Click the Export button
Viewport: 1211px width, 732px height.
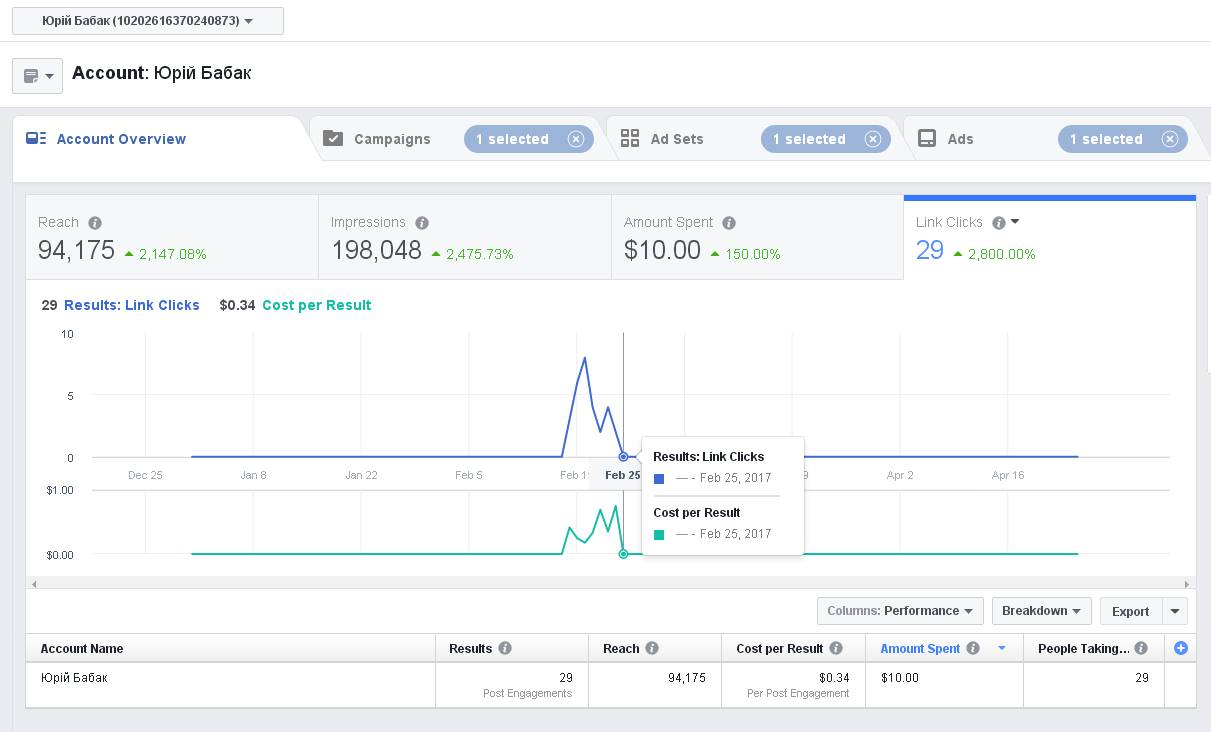(1130, 611)
